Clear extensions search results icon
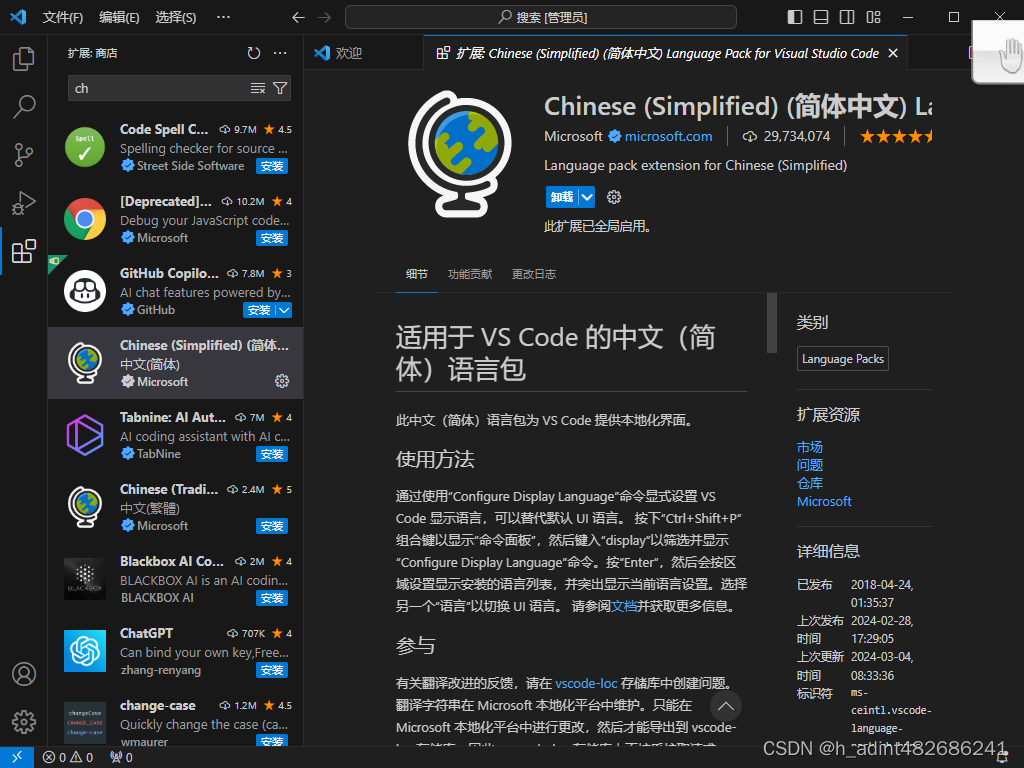The height and width of the screenshot is (768, 1024). pos(258,88)
